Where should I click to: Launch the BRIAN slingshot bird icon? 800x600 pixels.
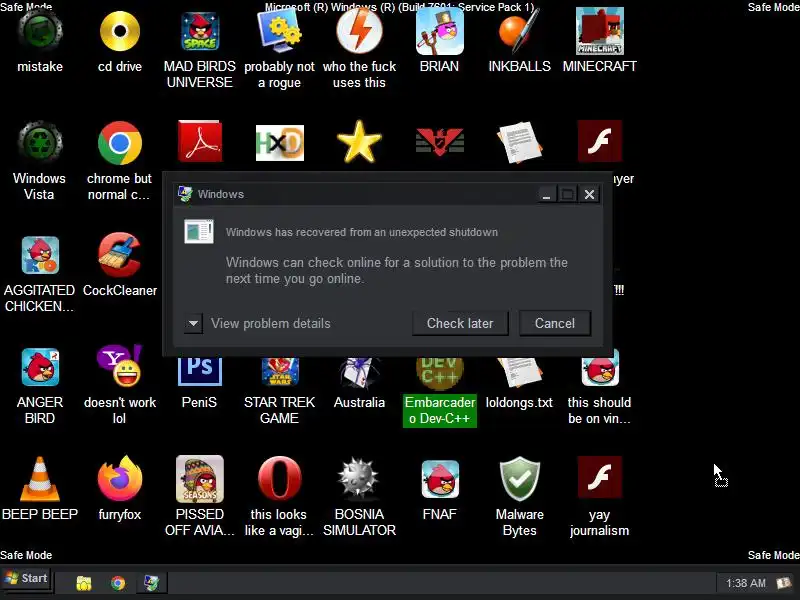tap(439, 32)
